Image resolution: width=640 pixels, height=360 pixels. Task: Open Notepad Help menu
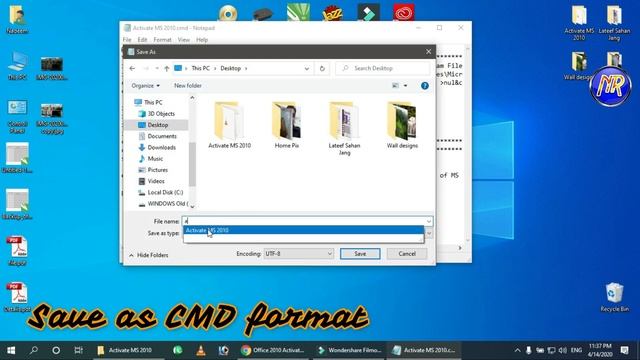pos(202,40)
